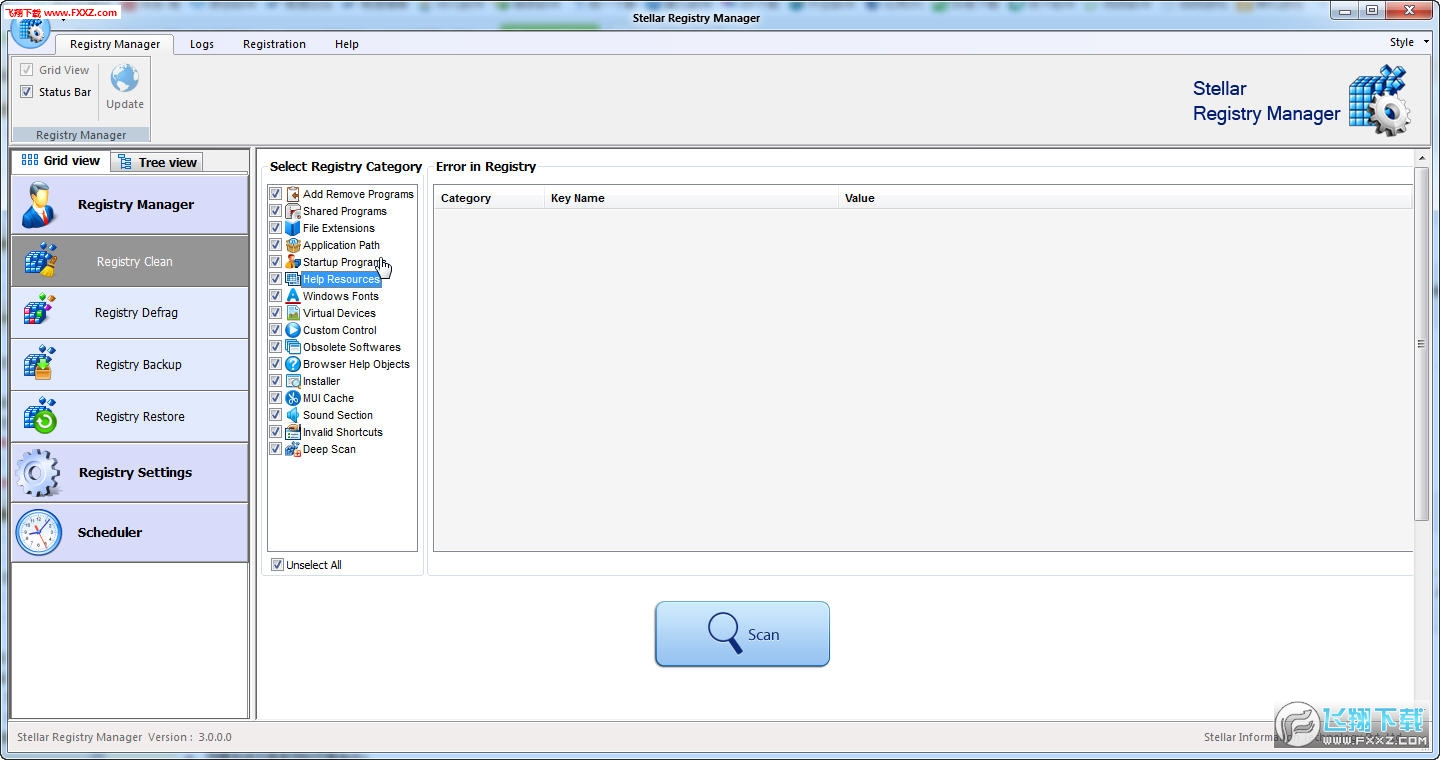Image resolution: width=1440 pixels, height=760 pixels.
Task: Uncheck the Help Resources checkbox
Action: [x=276, y=279]
